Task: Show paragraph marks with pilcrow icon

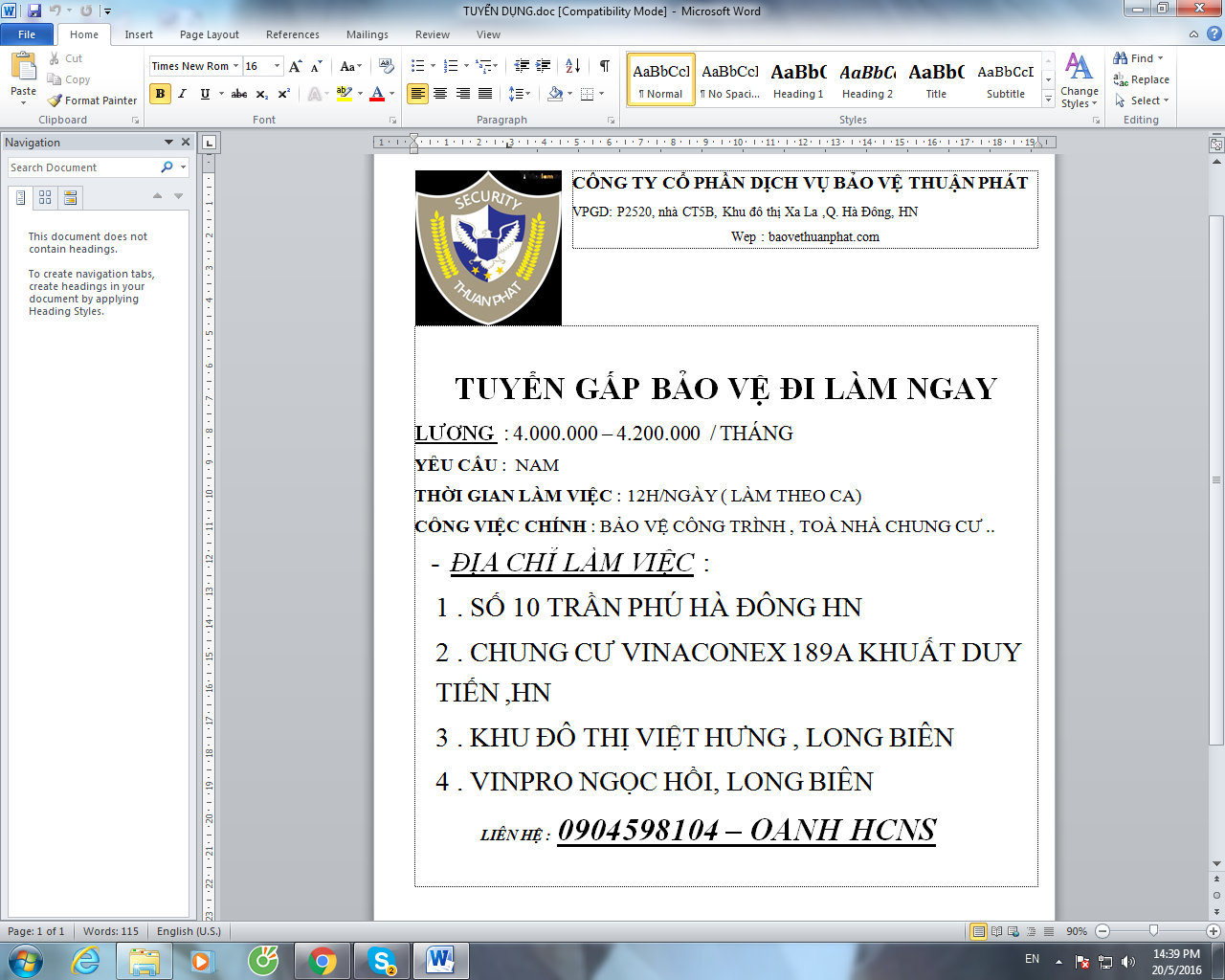Action: [605, 66]
